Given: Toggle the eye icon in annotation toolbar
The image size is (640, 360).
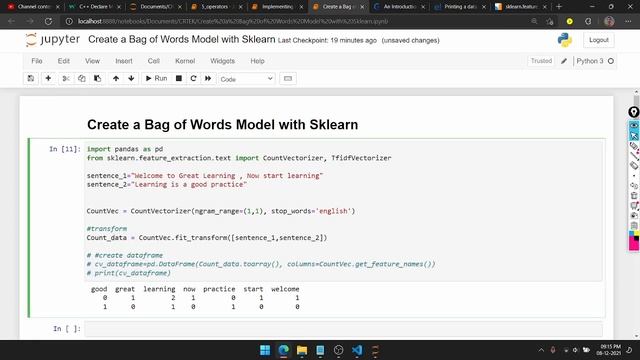Looking at the screenshot, I should coord(633,125).
